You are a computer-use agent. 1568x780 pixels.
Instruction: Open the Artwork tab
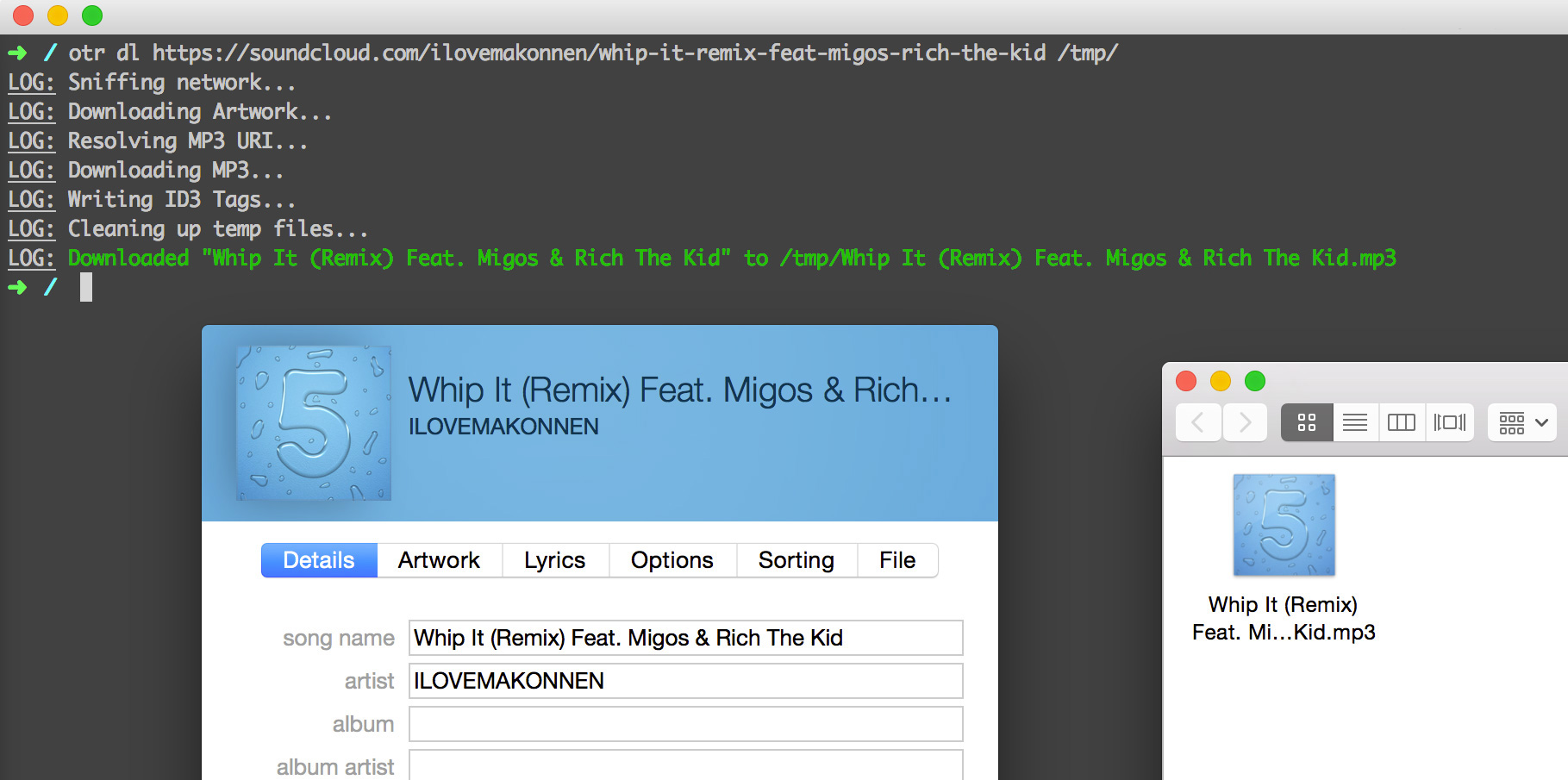(439, 560)
